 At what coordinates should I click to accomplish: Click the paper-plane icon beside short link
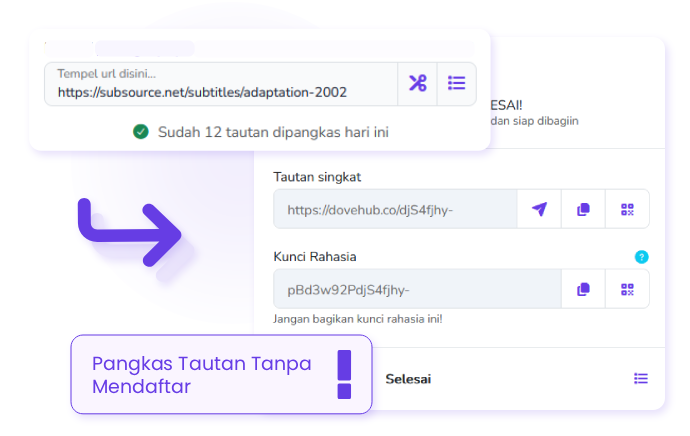(x=539, y=209)
